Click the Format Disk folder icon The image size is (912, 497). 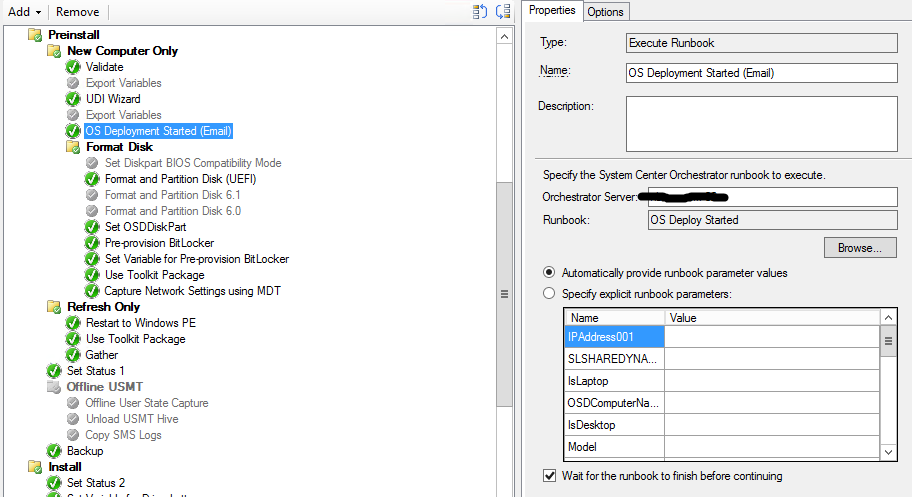(73, 147)
